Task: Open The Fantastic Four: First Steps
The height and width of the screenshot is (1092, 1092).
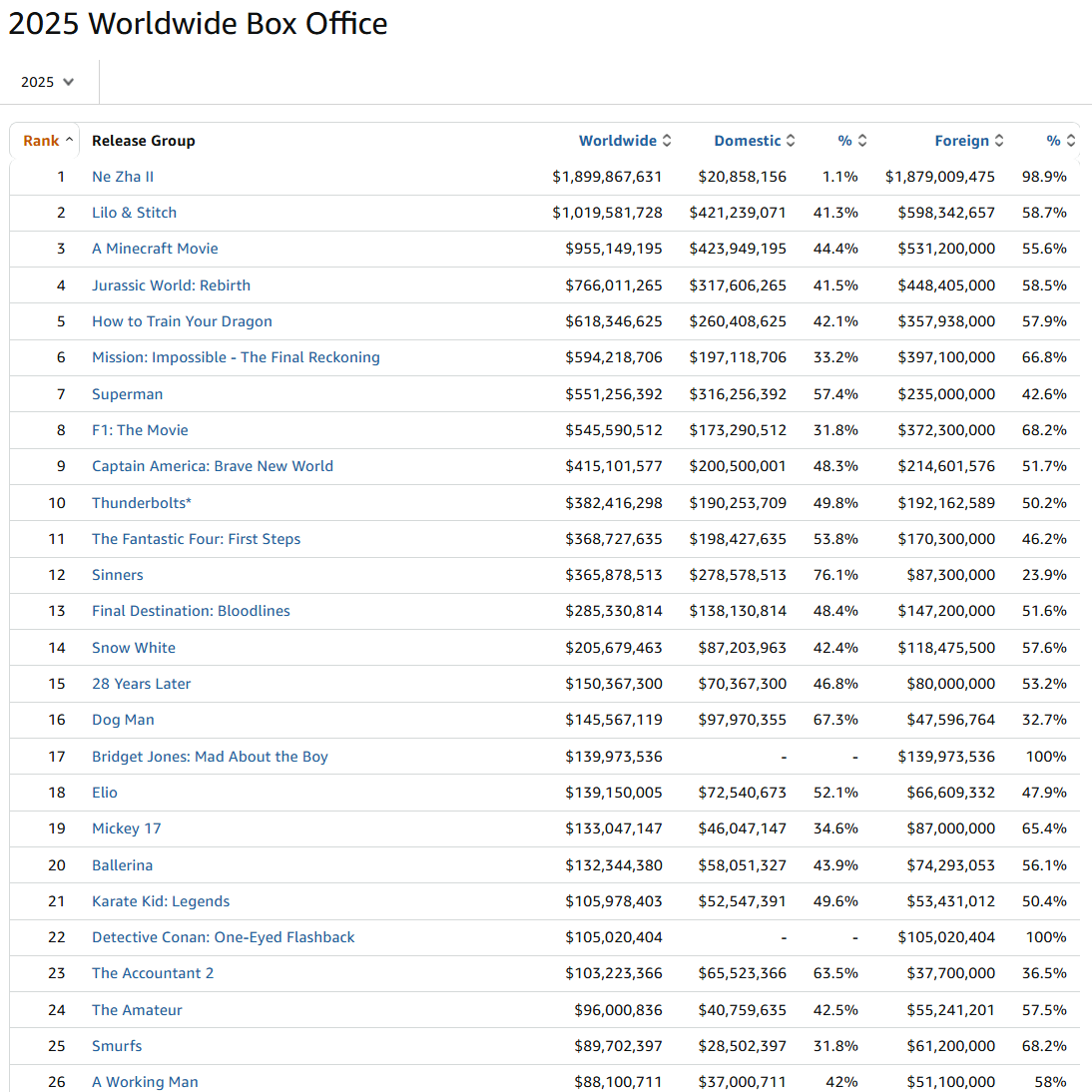Action: pyautogui.click(x=197, y=539)
